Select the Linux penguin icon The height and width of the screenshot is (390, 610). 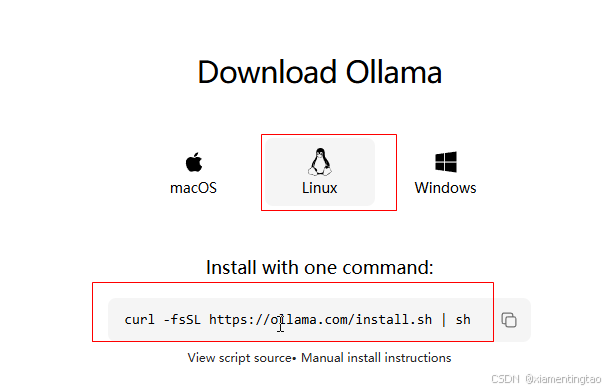coord(320,162)
